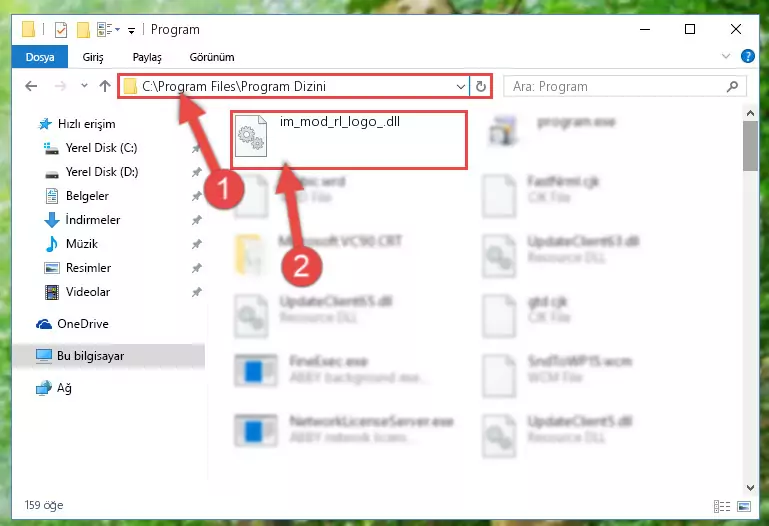This screenshot has height=526, width=769.
Task: Click the address bar path field
Action: 293,86
